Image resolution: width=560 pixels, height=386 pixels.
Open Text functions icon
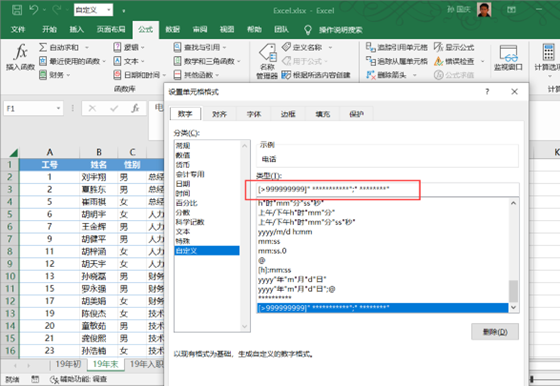coord(117,61)
